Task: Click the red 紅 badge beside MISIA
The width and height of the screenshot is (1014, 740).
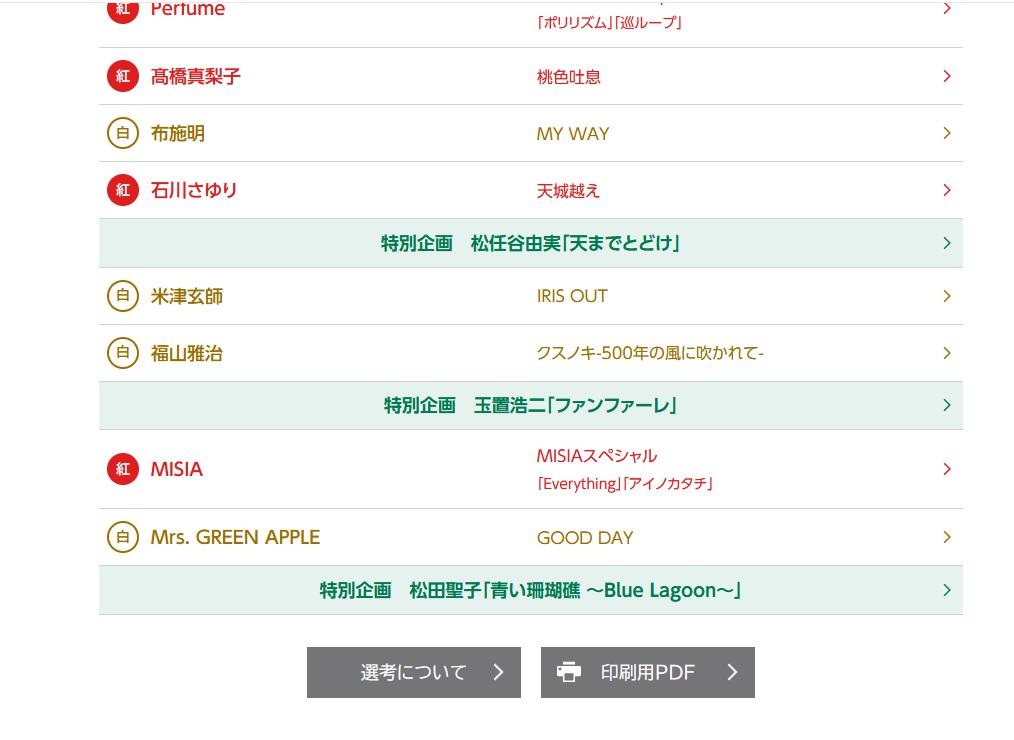Action: 123,469
